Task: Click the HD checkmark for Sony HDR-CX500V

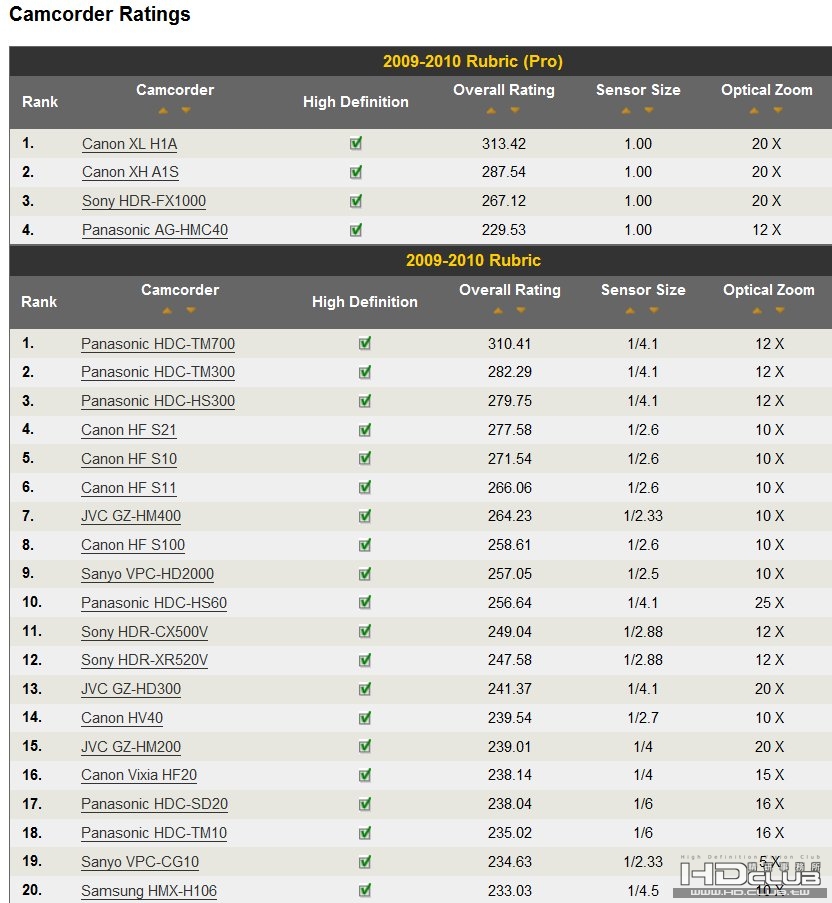Action: (x=364, y=631)
